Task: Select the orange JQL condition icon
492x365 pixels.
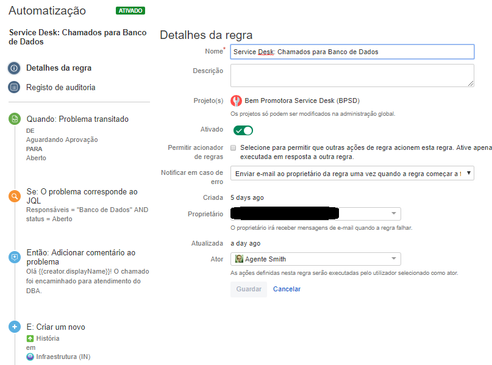Action: tap(14, 196)
